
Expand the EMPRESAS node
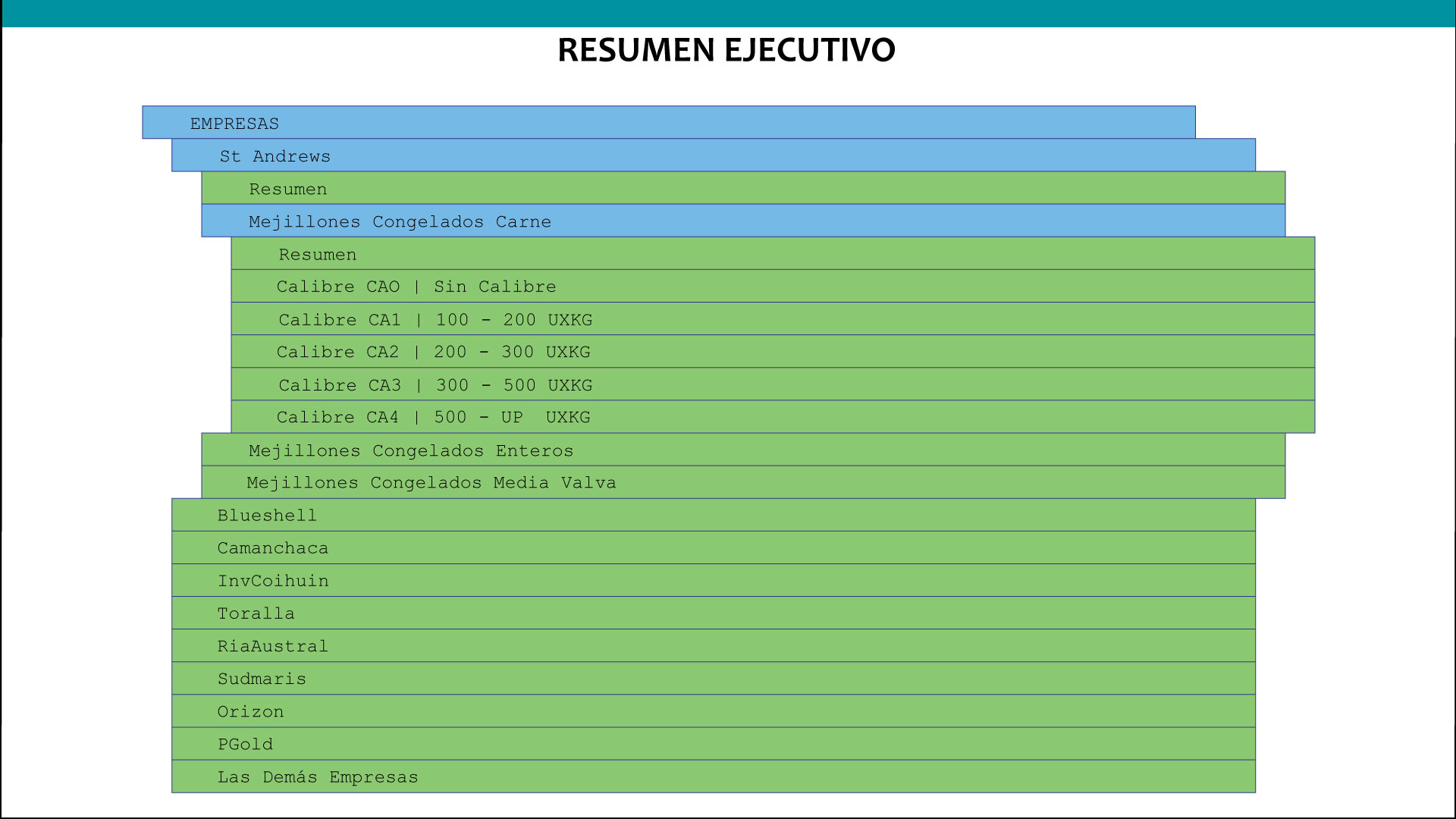tap(234, 122)
